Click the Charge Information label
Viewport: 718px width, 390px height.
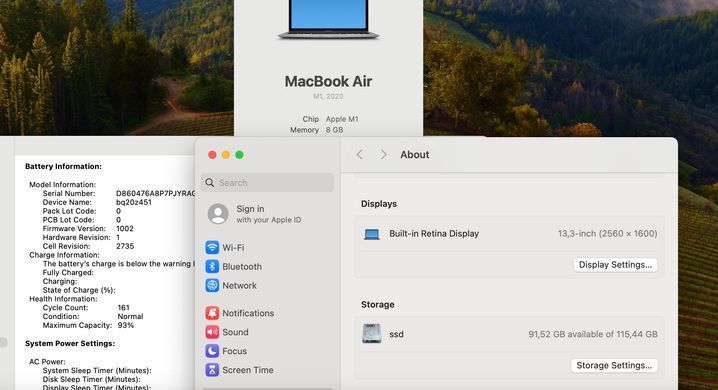64,255
